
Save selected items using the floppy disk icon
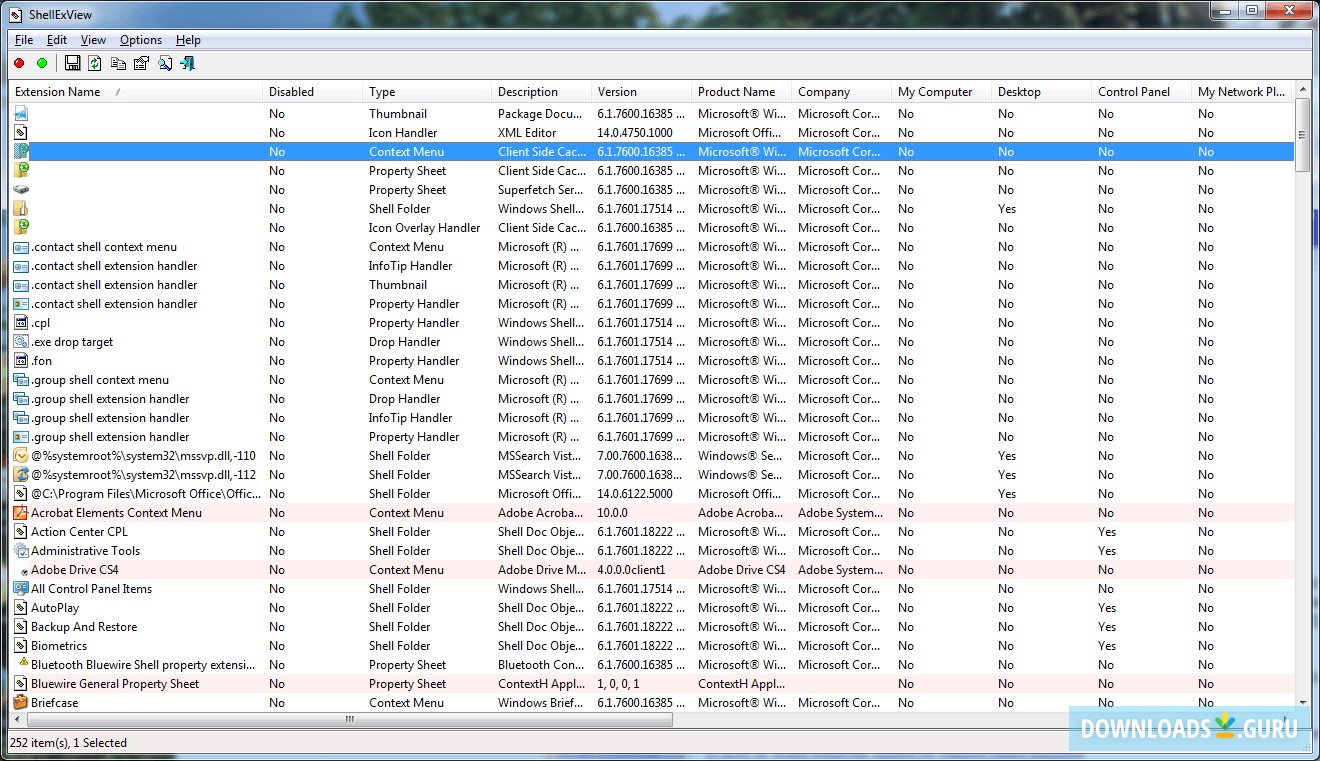(72, 63)
